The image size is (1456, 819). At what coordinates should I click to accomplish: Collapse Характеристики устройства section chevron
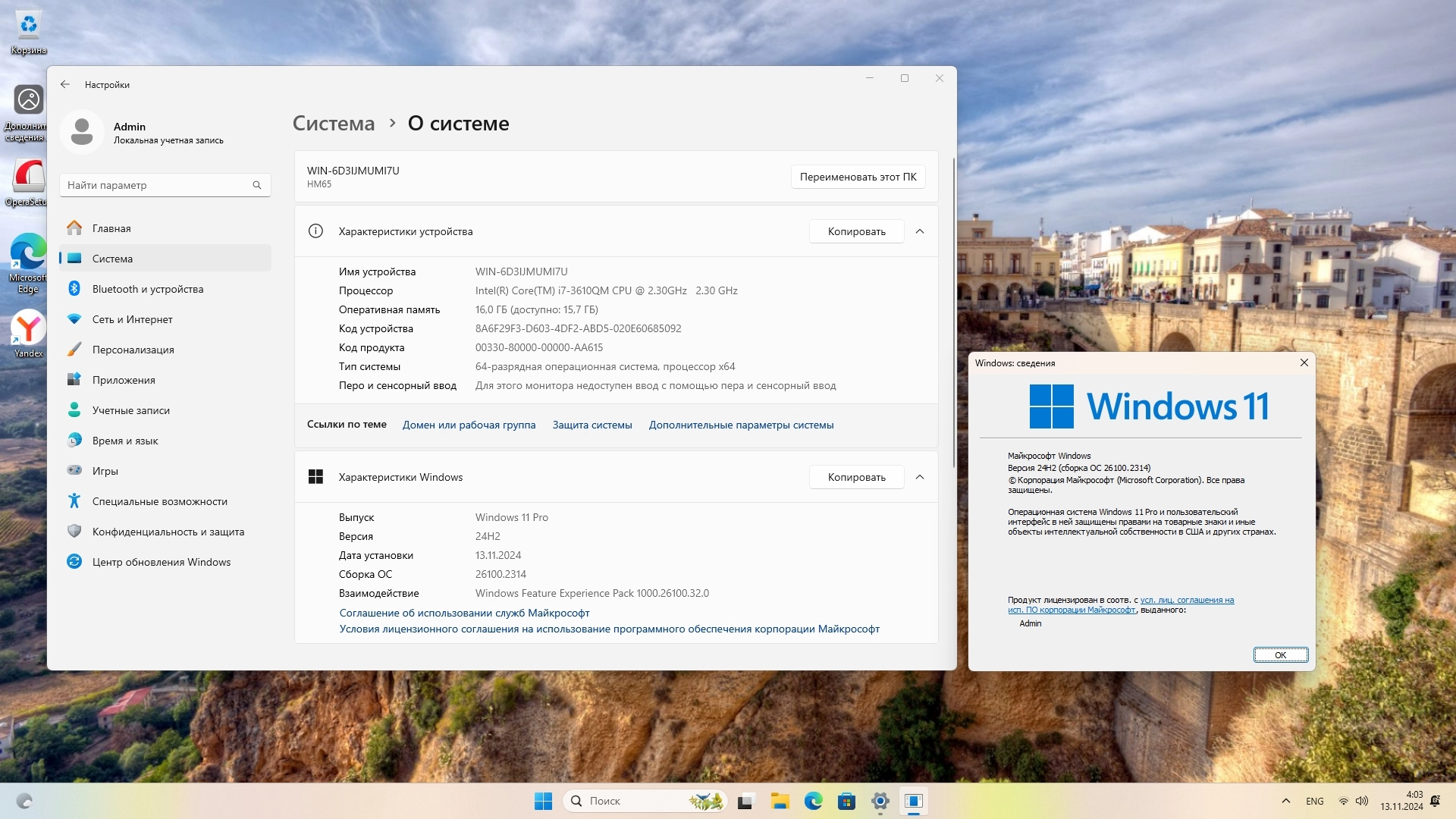coord(920,231)
